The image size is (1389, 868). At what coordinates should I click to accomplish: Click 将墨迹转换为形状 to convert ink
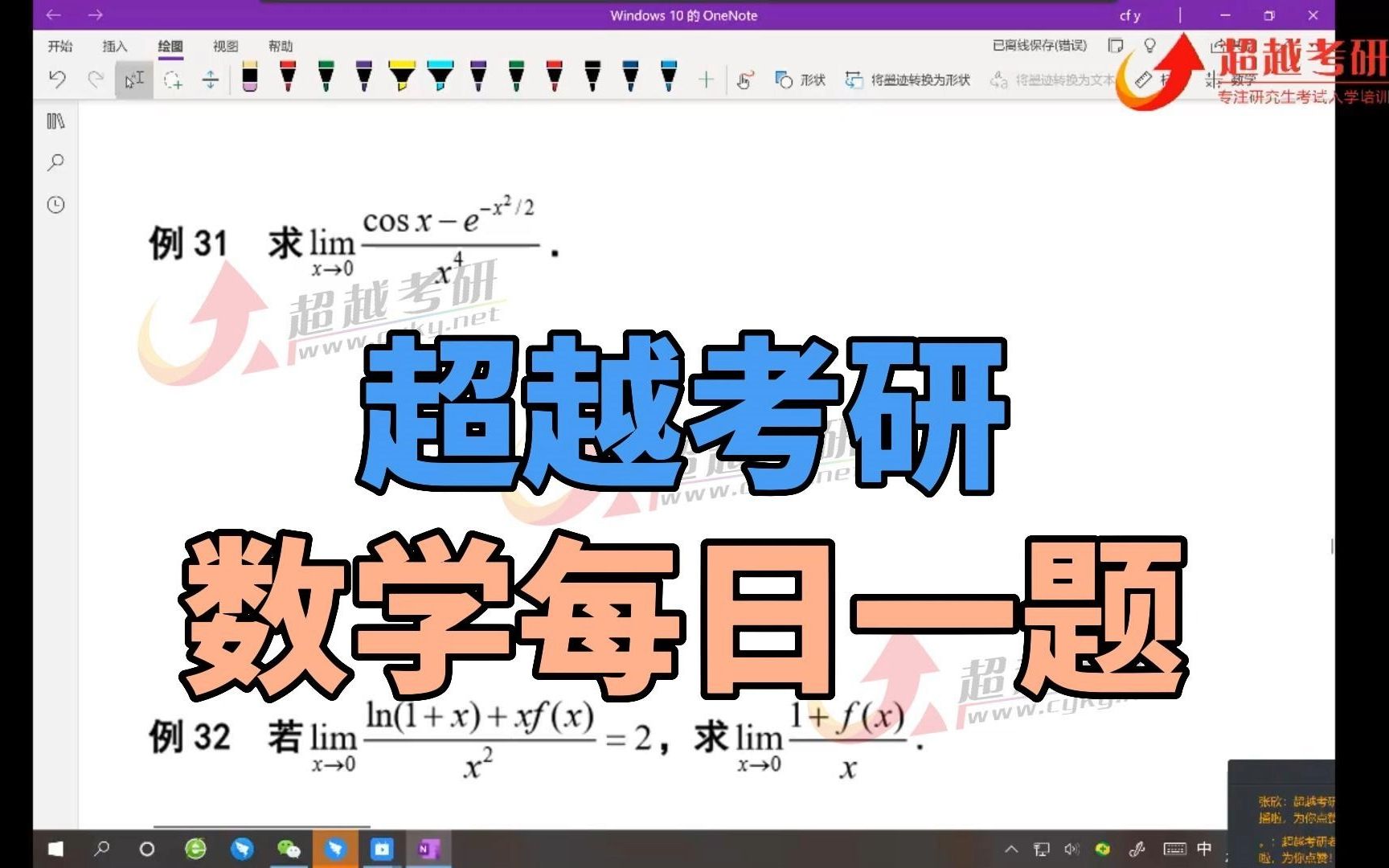click(908, 79)
